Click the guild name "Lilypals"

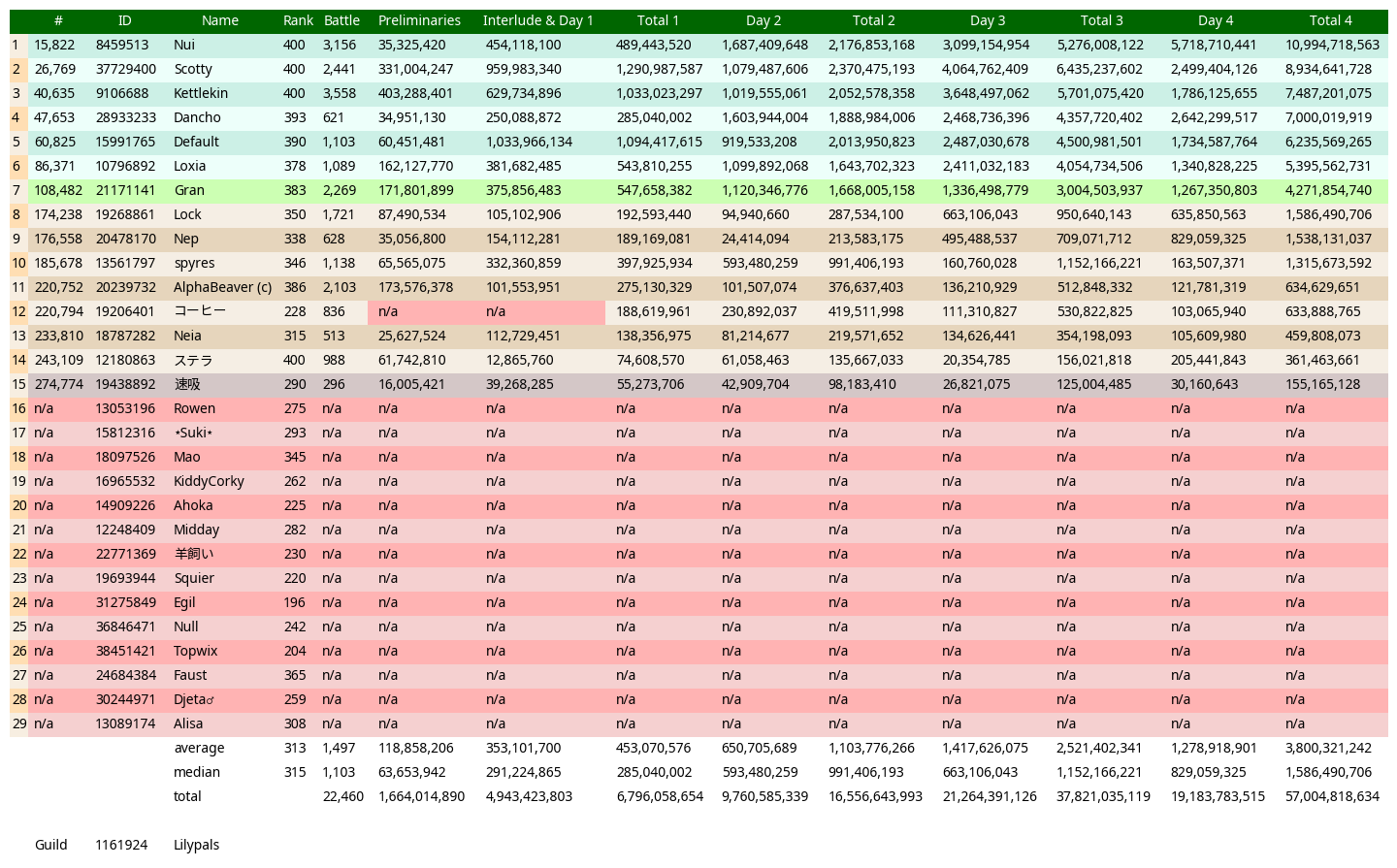197,845
